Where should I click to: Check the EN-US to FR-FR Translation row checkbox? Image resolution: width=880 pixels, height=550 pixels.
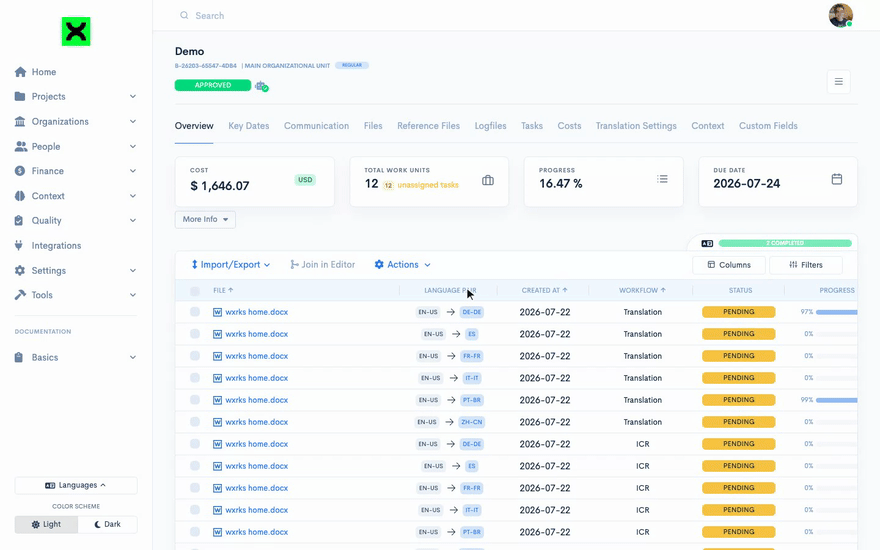pyautogui.click(x=195, y=355)
